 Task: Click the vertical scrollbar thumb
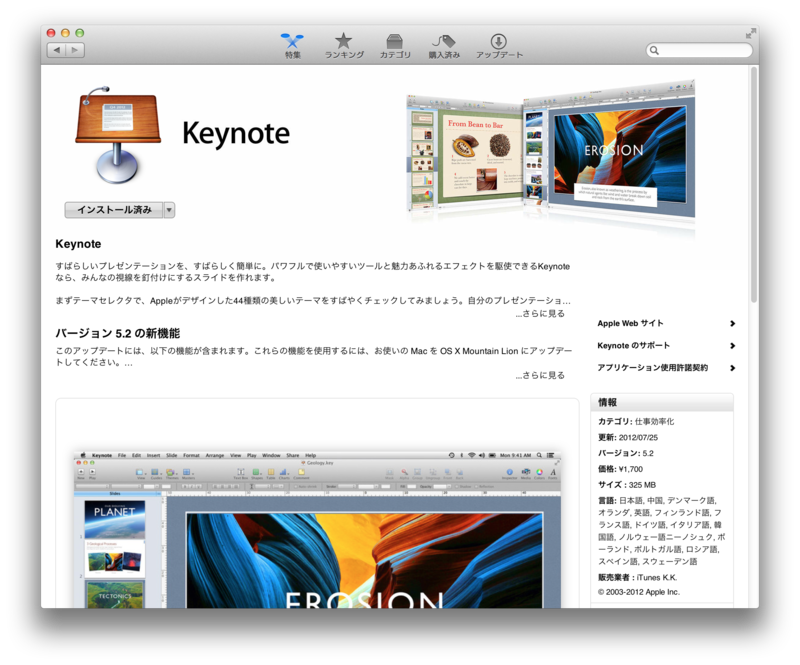(x=754, y=184)
